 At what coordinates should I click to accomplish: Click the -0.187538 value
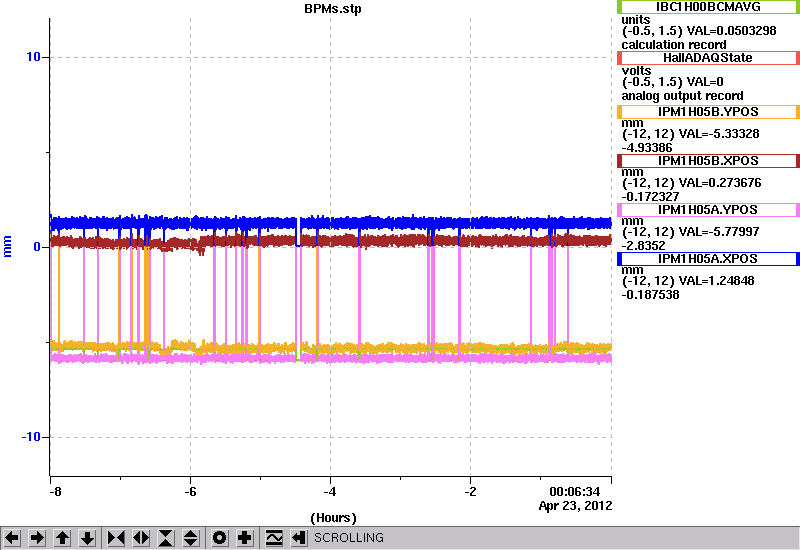[651, 295]
